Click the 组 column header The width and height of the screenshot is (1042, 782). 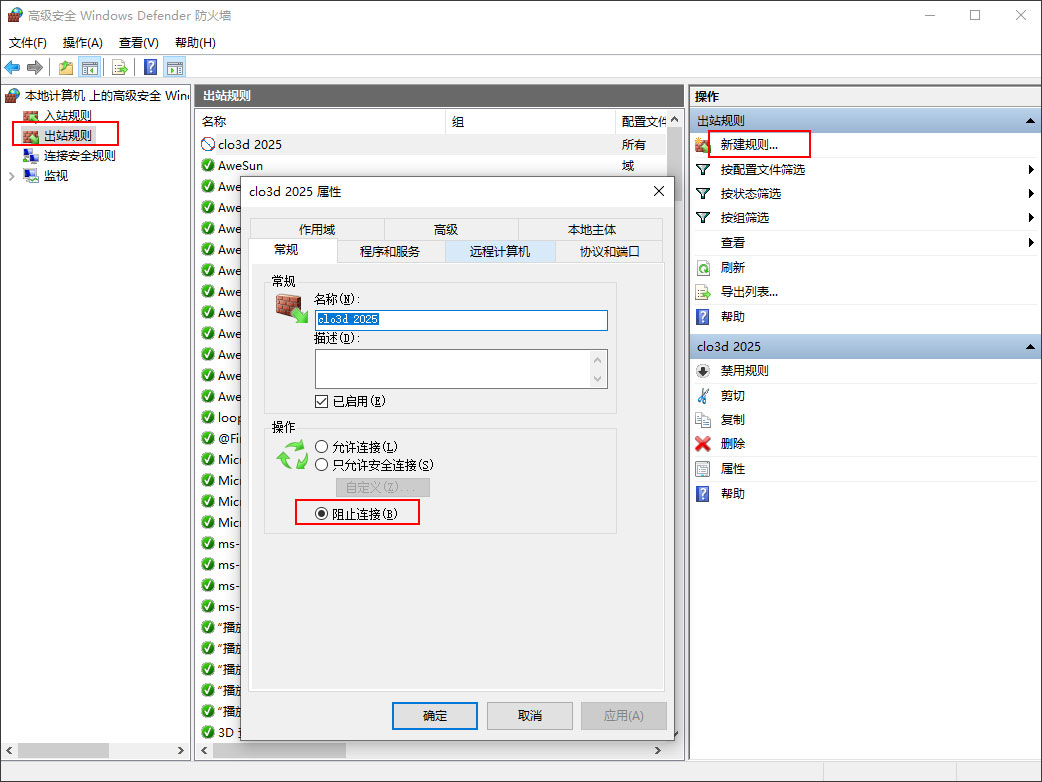(530, 122)
